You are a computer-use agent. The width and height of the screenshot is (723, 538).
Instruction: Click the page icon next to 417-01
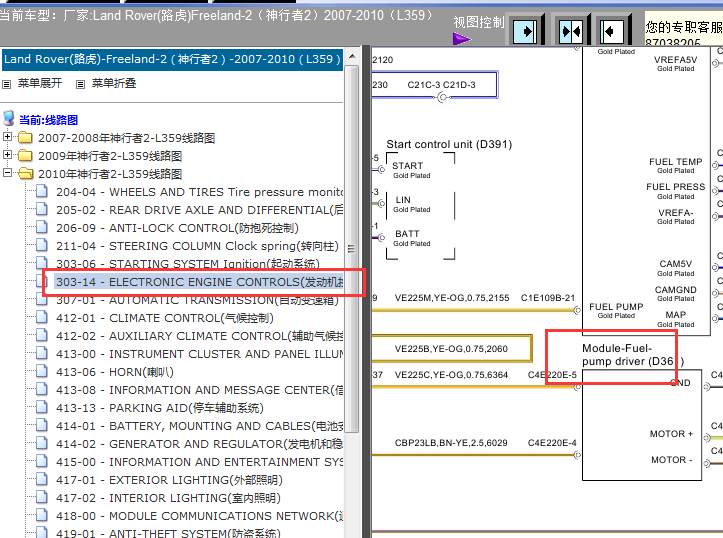click(41, 479)
